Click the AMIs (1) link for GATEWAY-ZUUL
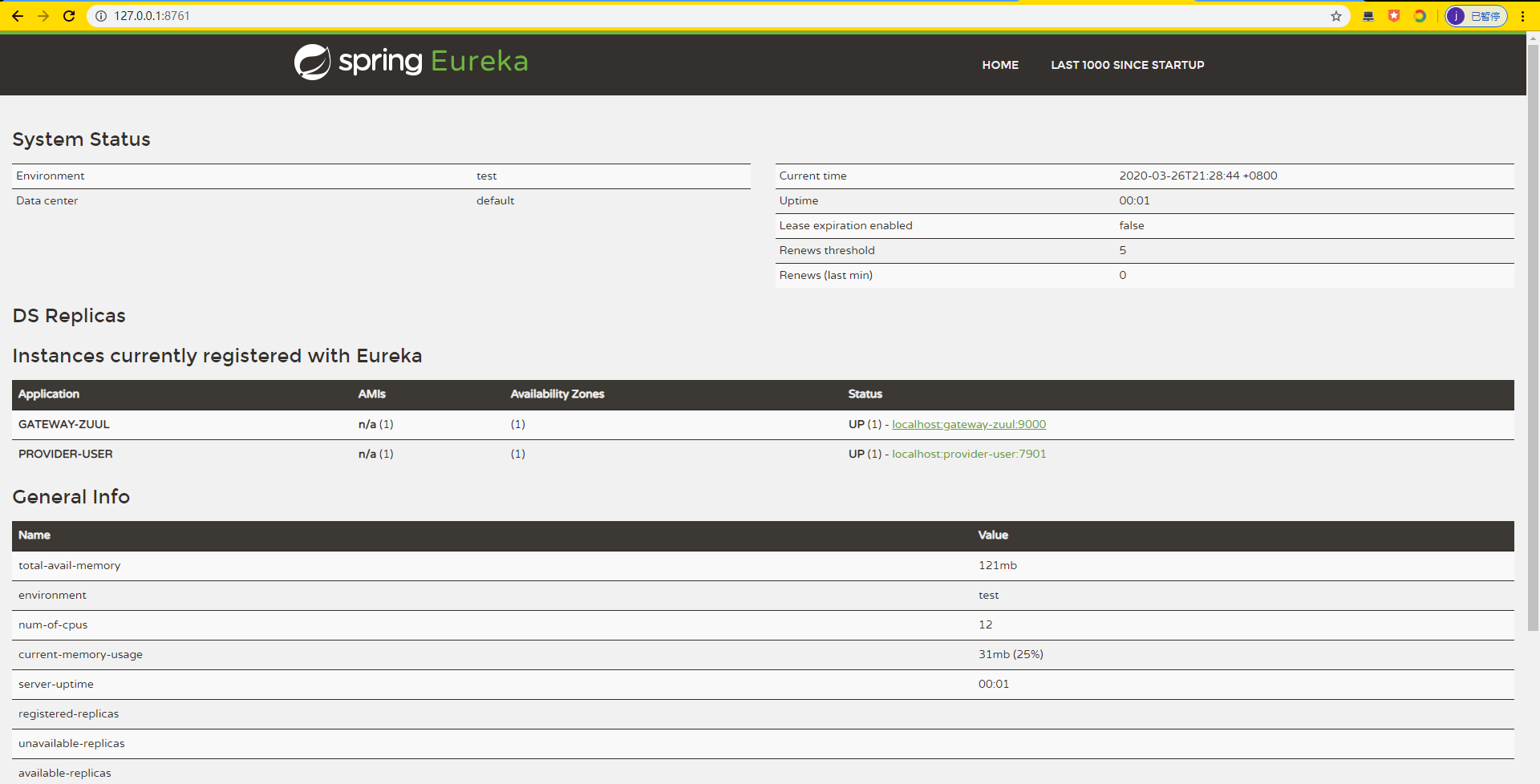 [387, 424]
